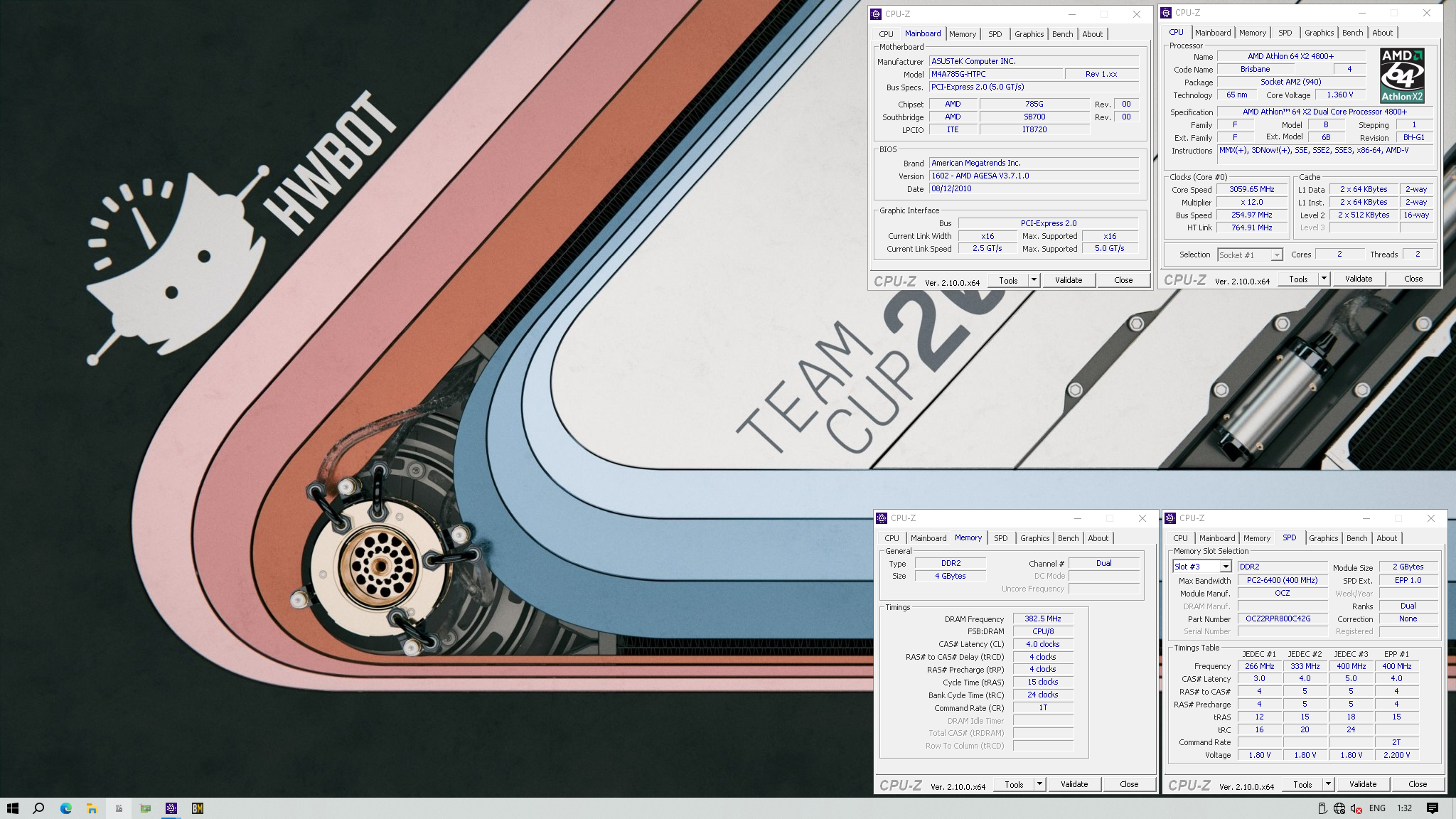1456x819 pixels.
Task: Open the notification action center icon
Action: (1433, 808)
